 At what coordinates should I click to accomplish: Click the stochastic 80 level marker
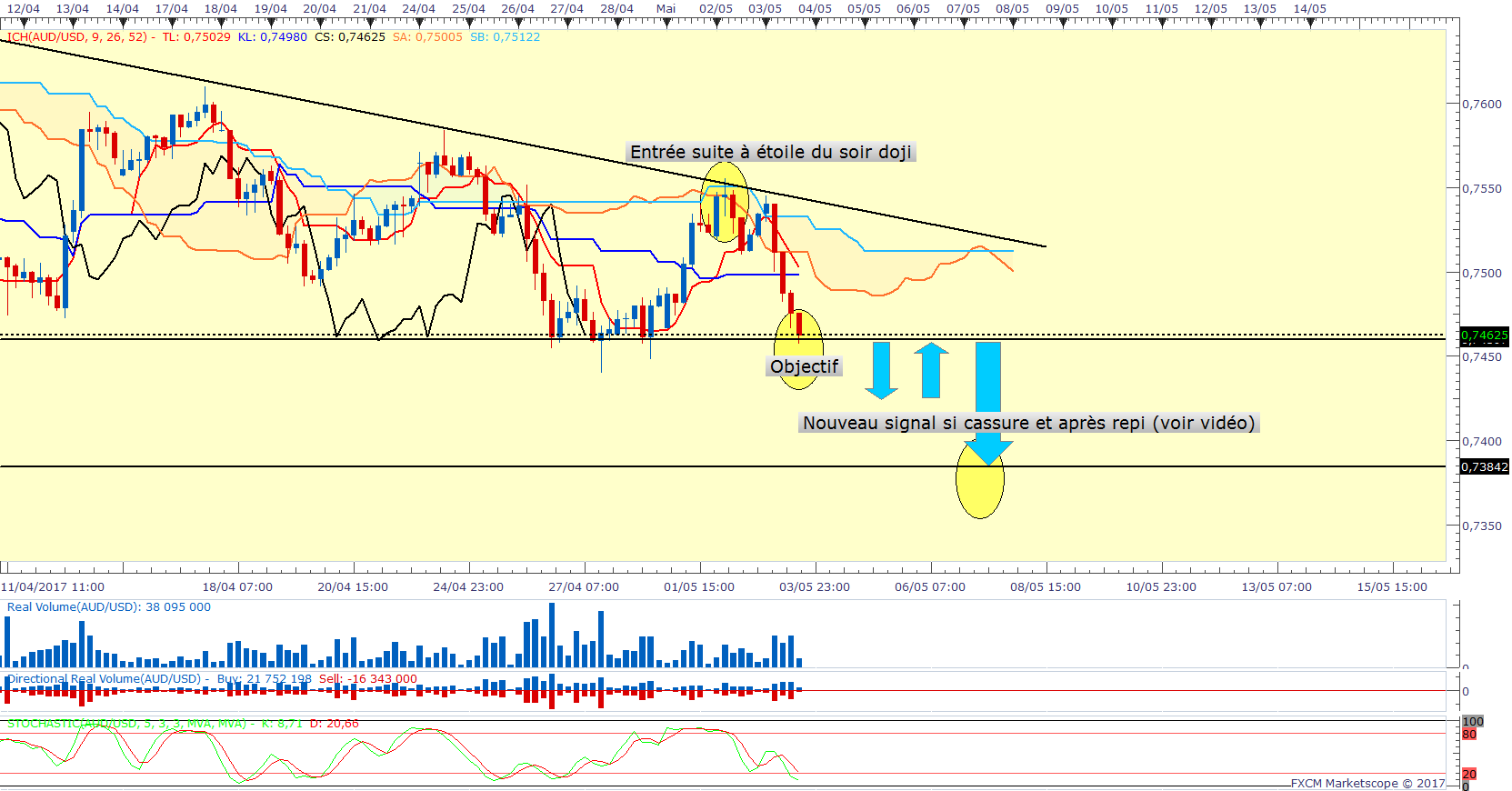[1469, 734]
